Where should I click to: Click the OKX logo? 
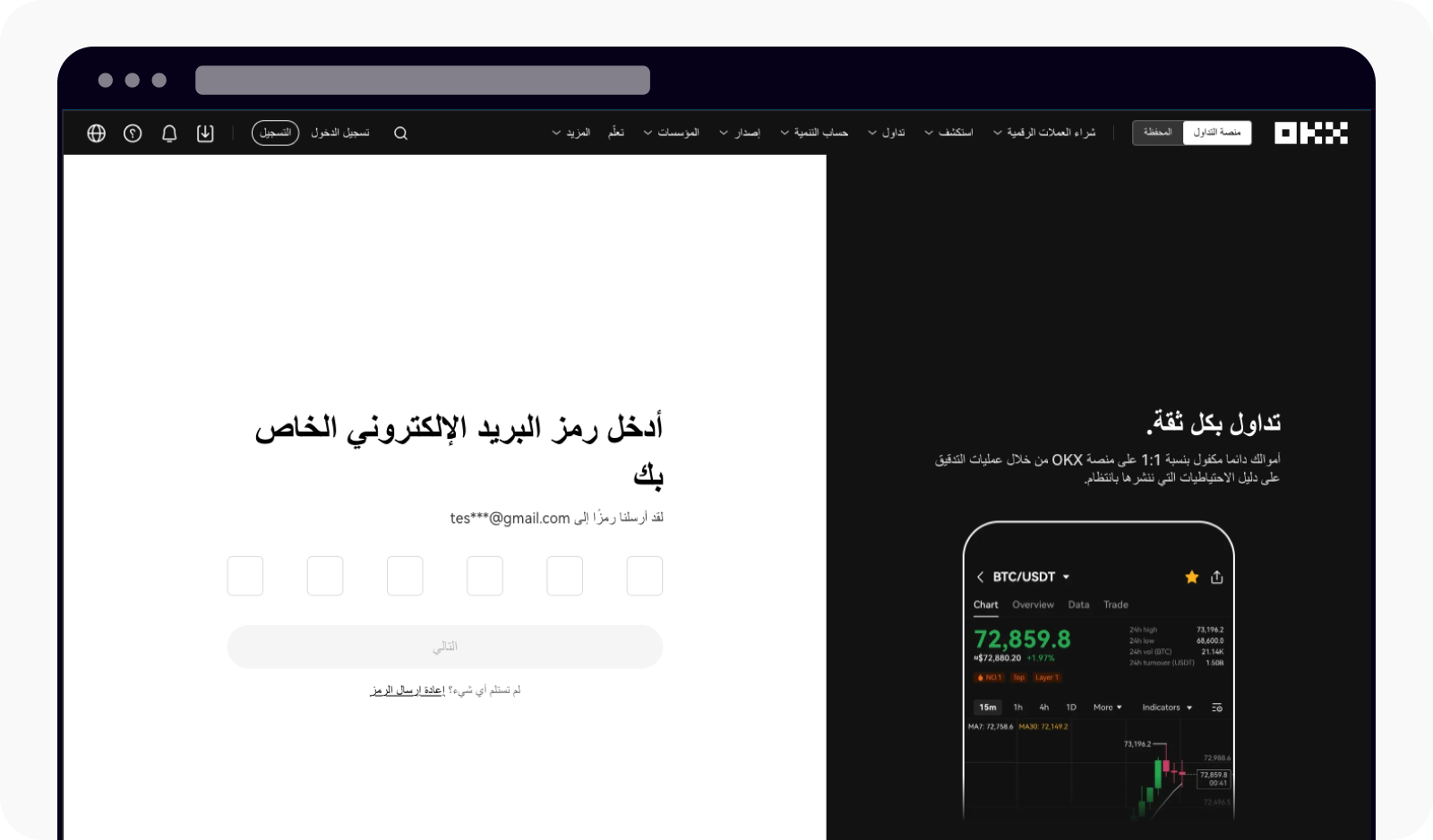[x=1310, y=133]
